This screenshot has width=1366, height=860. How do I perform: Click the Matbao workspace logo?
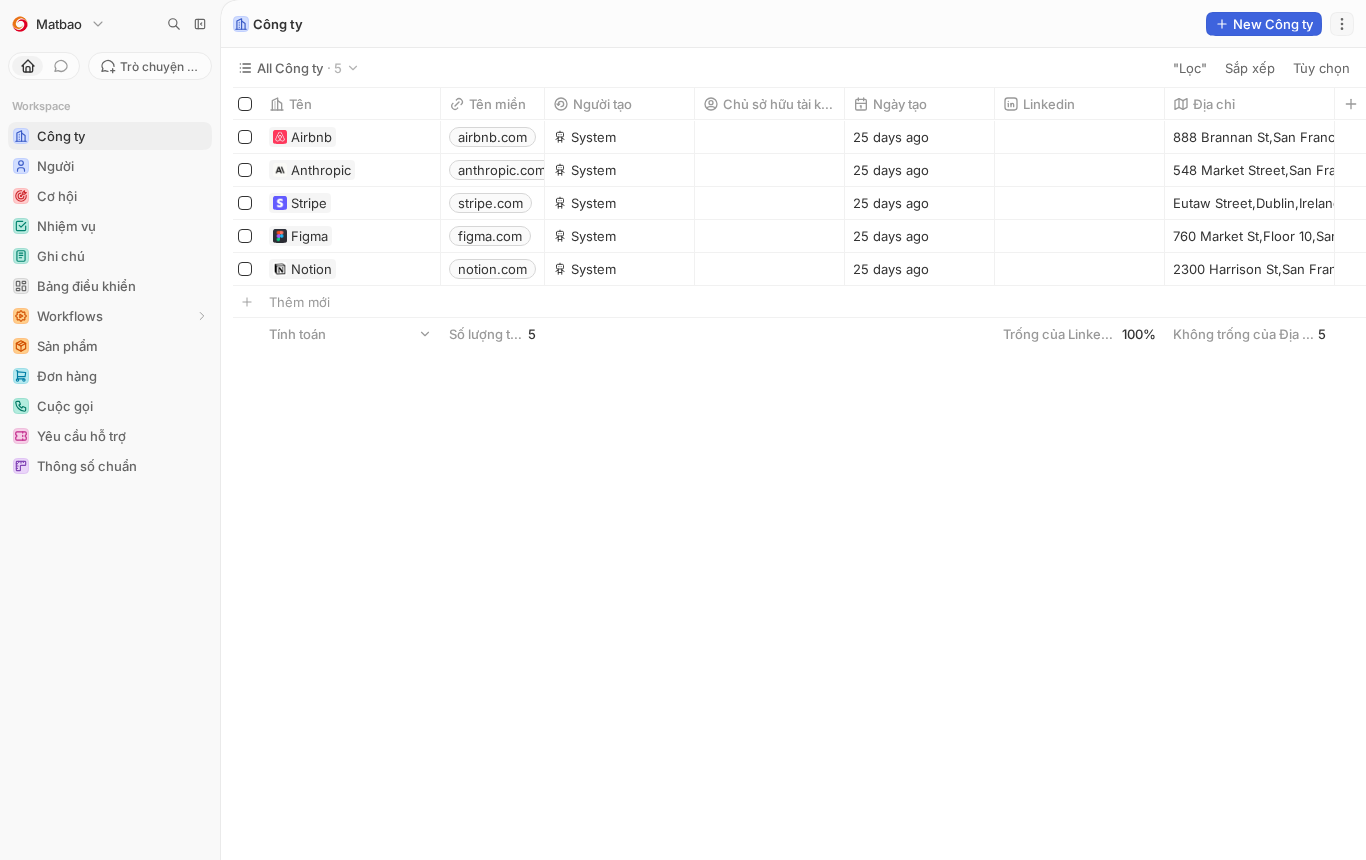20,24
